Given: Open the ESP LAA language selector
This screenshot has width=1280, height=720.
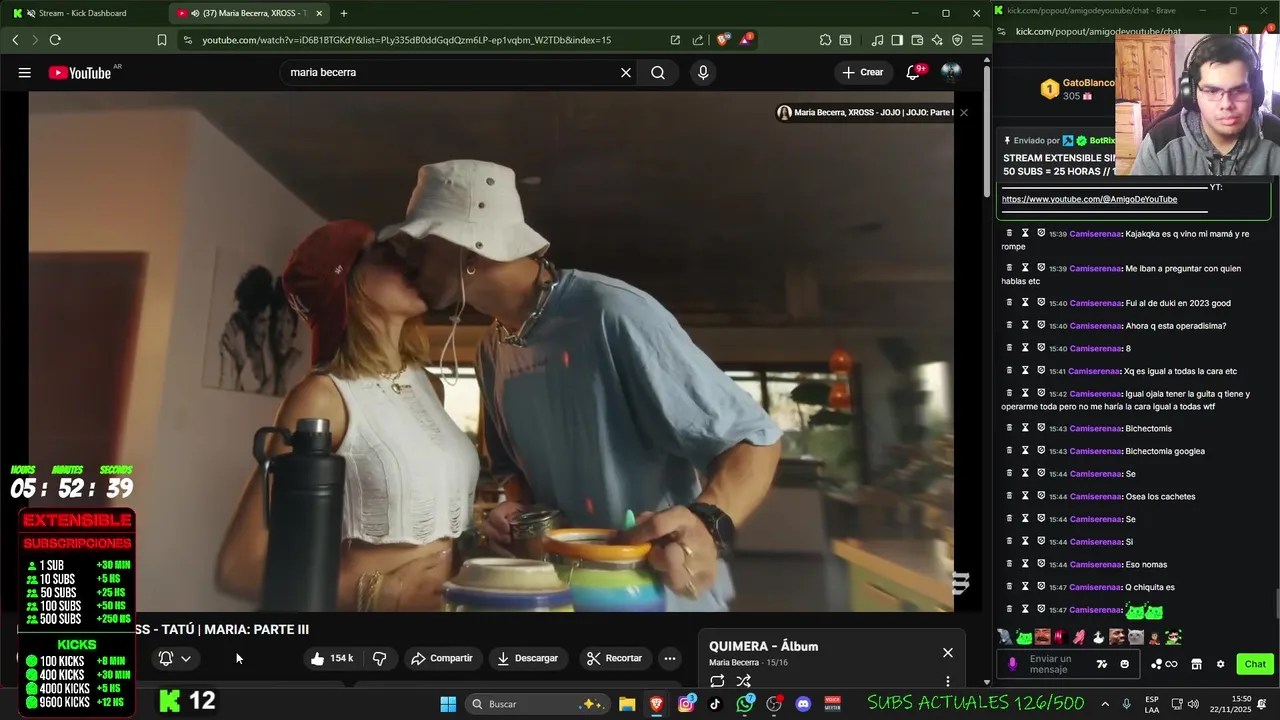Looking at the screenshot, I should pyautogui.click(x=1152, y=704).
